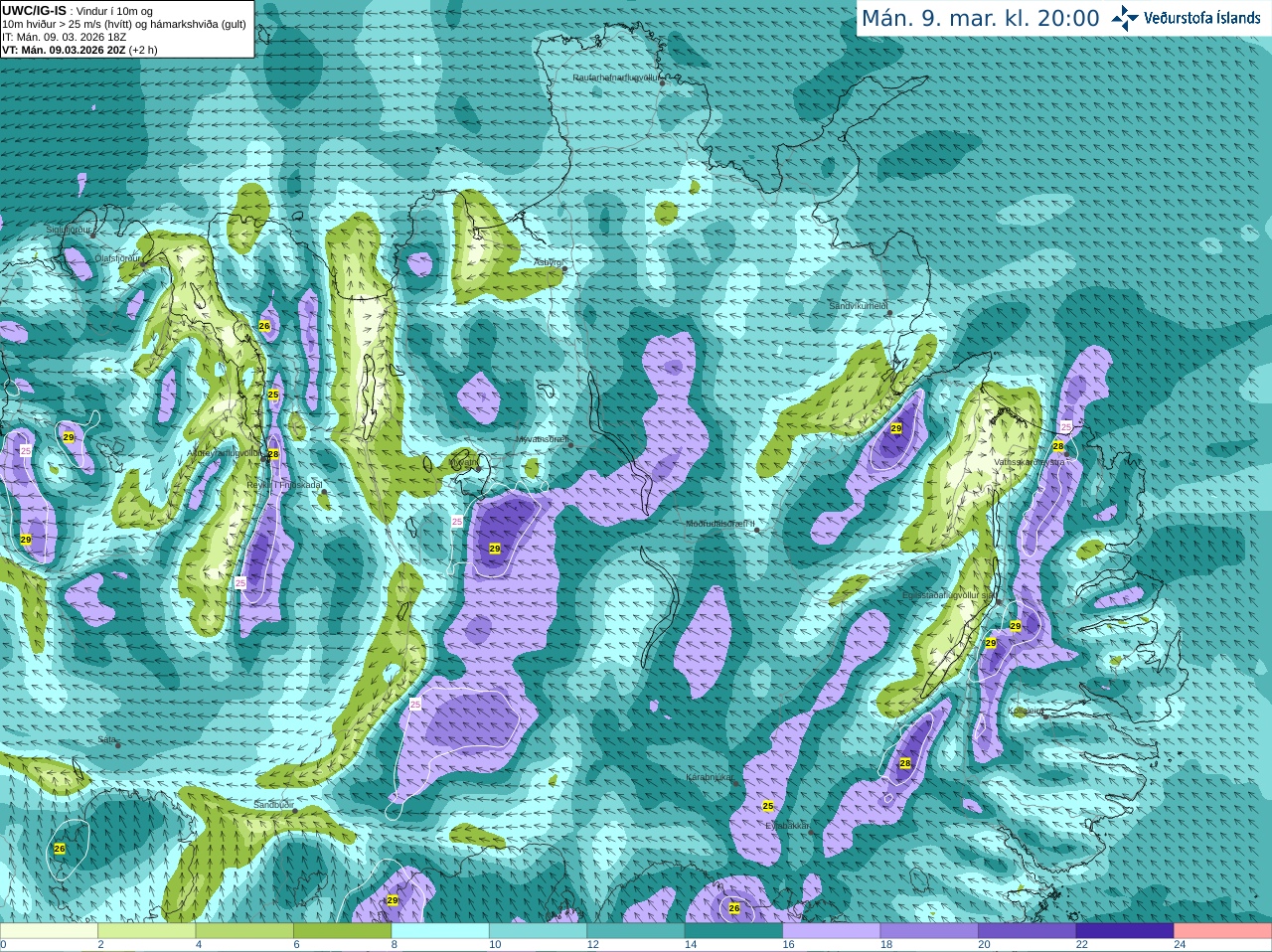1272x952 pixels.
Task: Click the yellow 28 gust marker near Vatnsskarð eystra
Action: coord(1058,446)
